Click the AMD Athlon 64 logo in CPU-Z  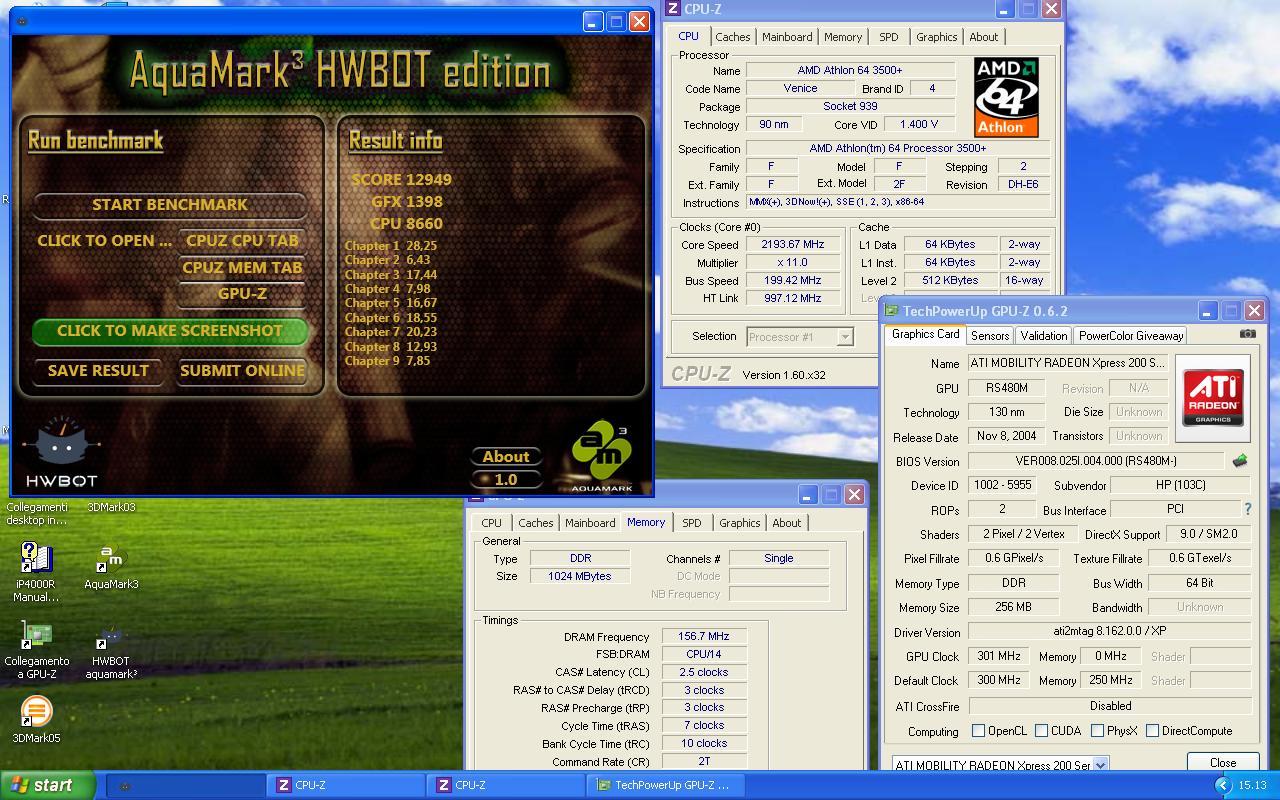click(x=1006, y=97)
